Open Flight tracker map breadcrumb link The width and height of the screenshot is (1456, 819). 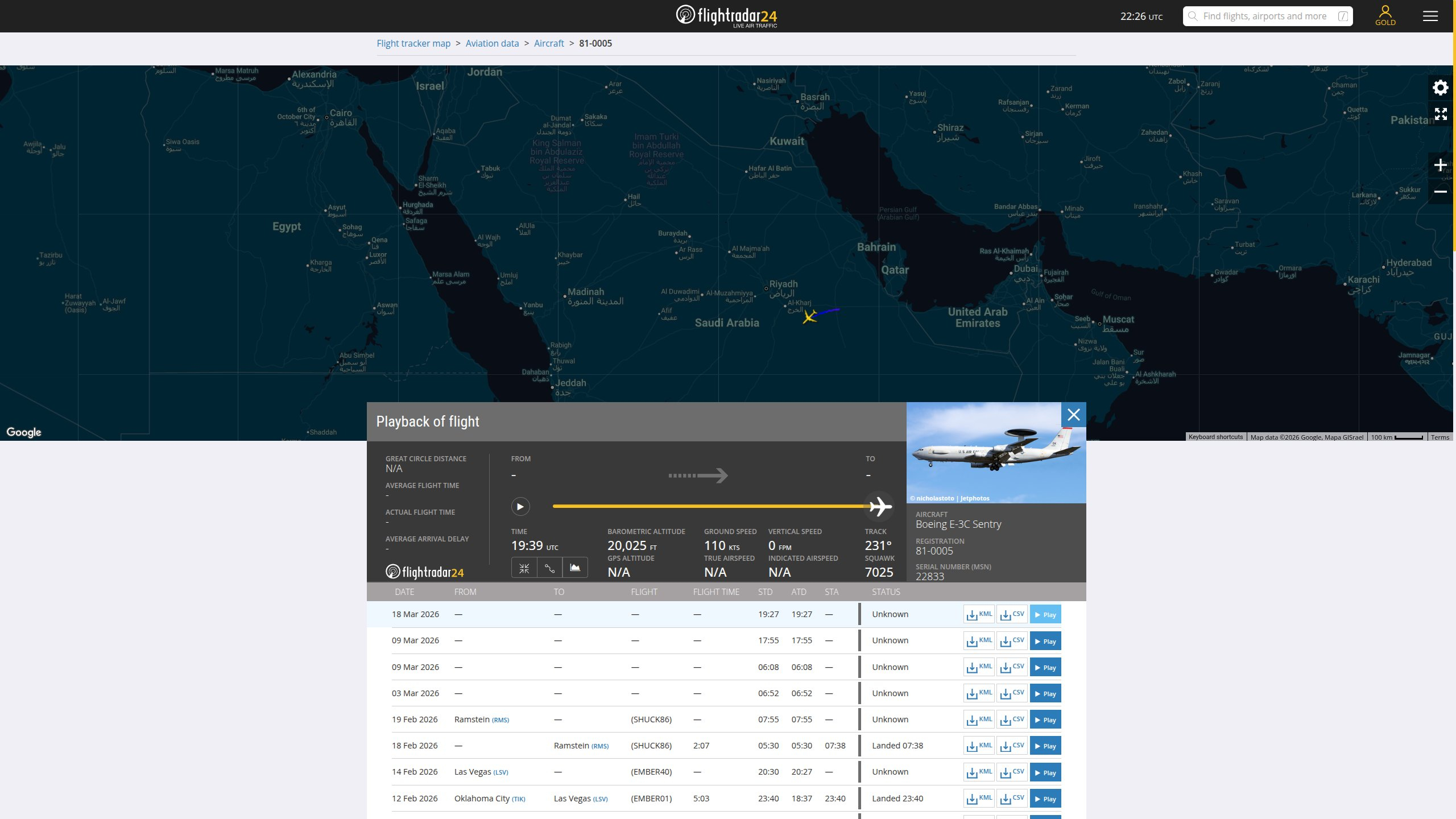click(413, 43)
